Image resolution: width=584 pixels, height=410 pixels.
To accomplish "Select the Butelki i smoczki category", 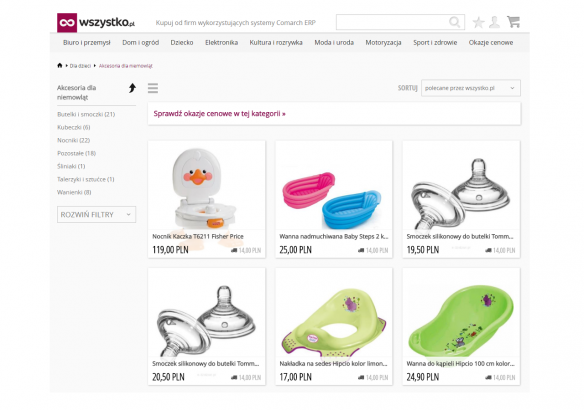I will point(86,114).
